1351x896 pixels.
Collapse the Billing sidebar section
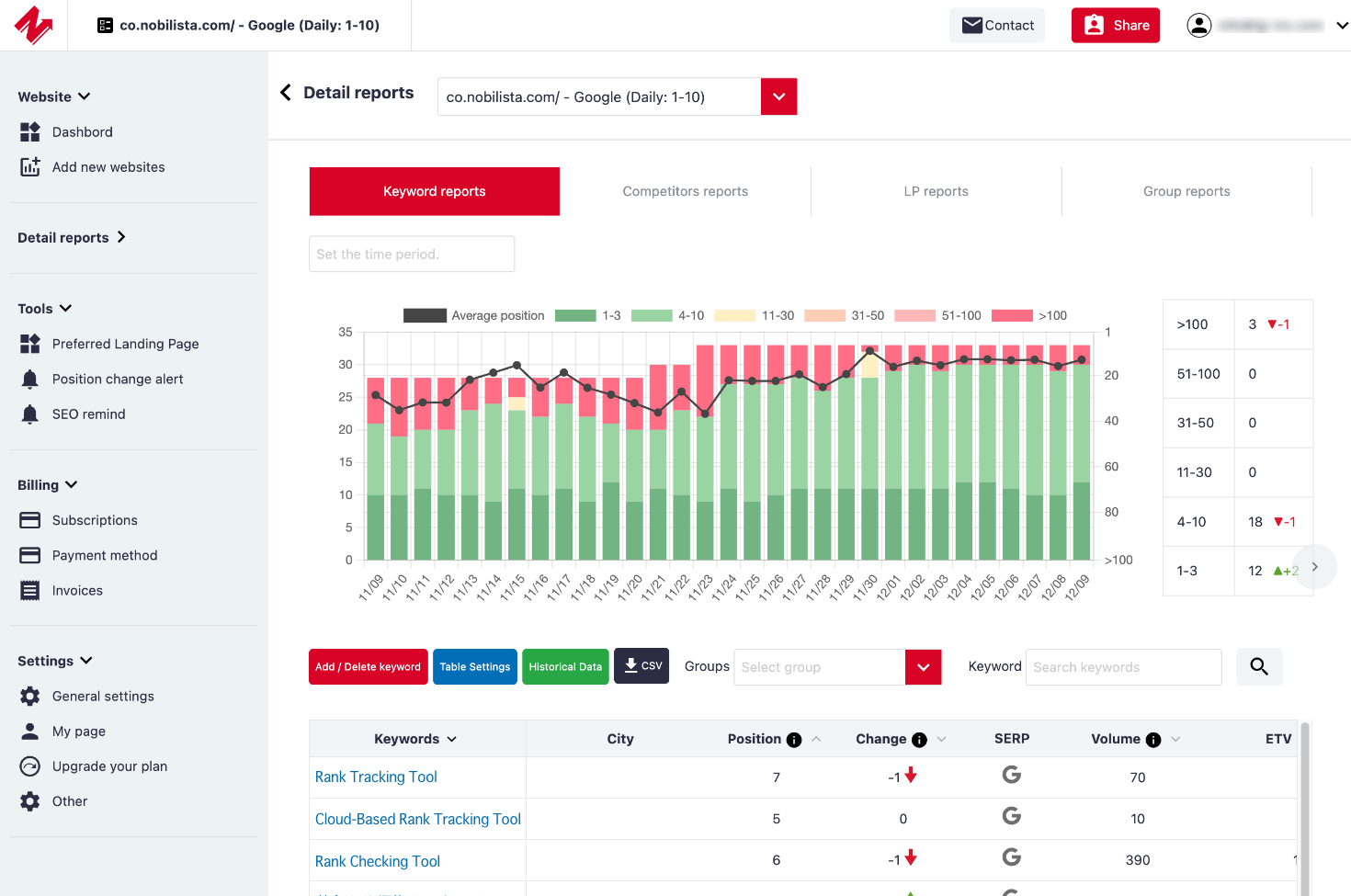(48, 485)
